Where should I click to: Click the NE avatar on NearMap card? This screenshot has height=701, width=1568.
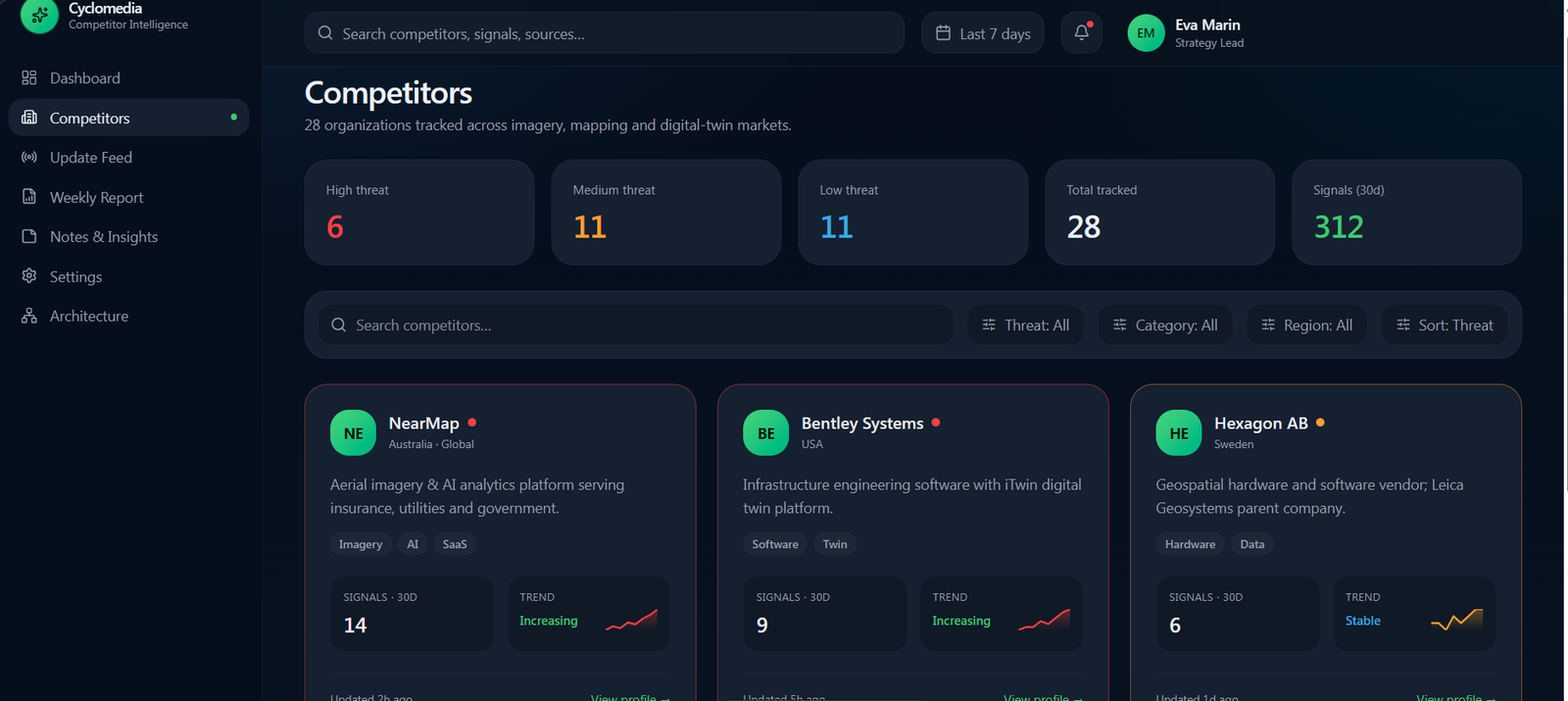click(353, 432)
